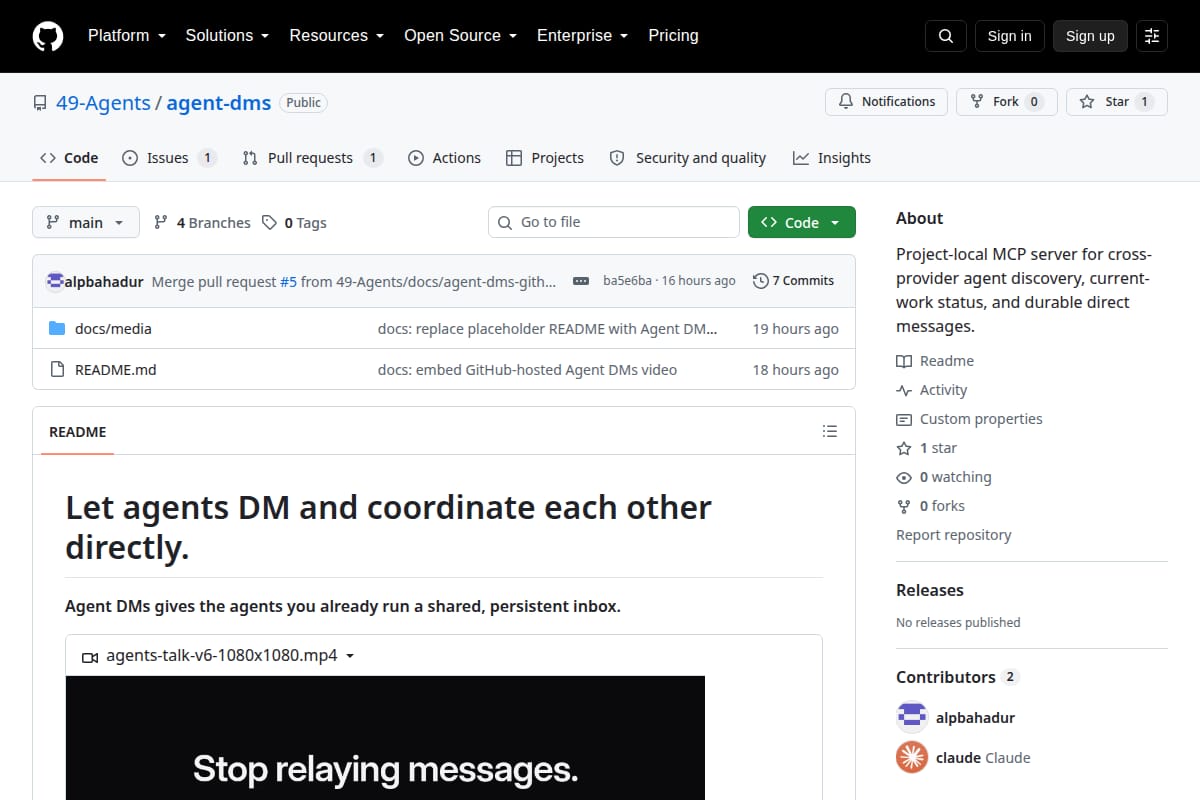Open the 7 Commits history
Viewport: 1200px width, 800px height.
click(x=794, y=281)
